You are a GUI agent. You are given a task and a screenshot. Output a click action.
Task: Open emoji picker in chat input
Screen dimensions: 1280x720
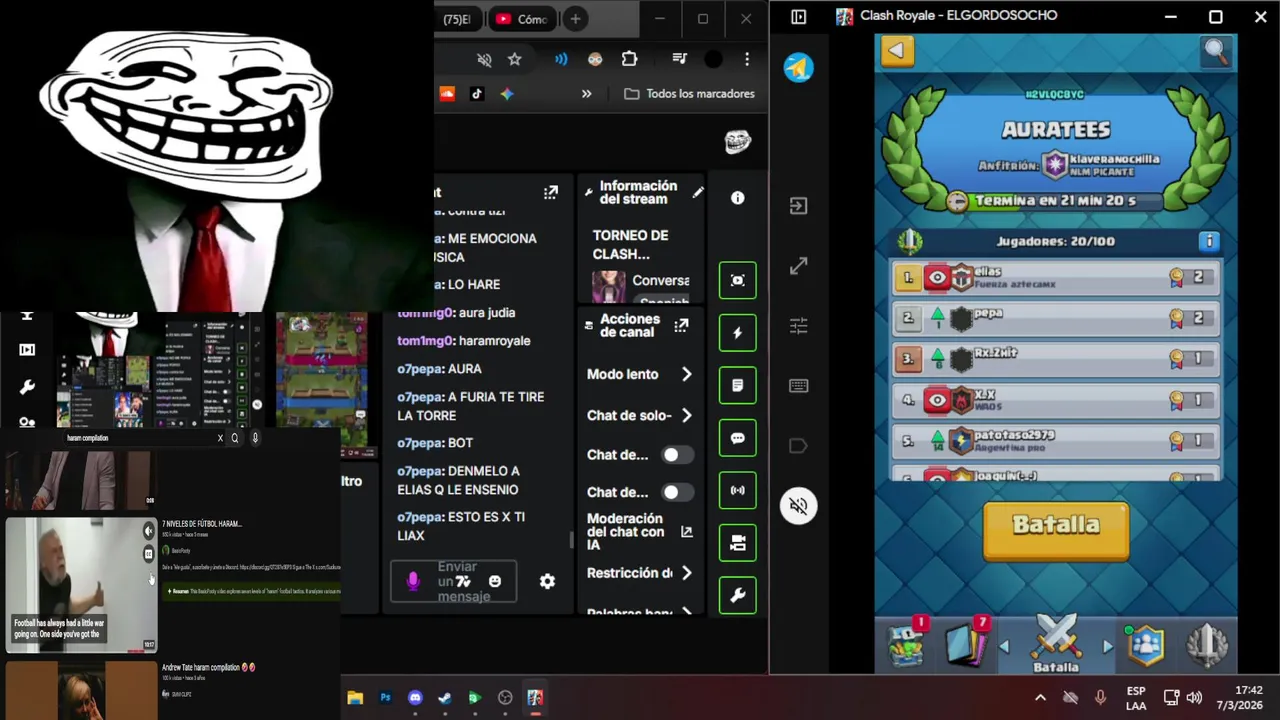point(494,581)
